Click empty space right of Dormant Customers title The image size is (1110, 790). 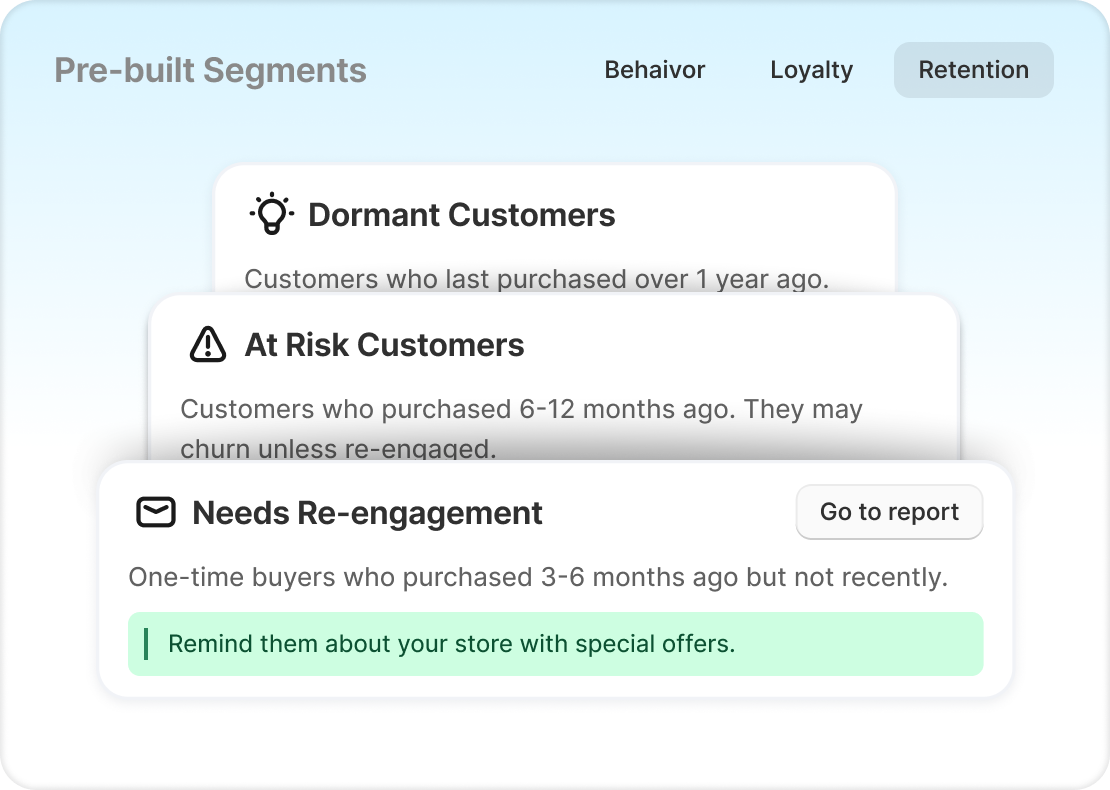click(750, 215)
